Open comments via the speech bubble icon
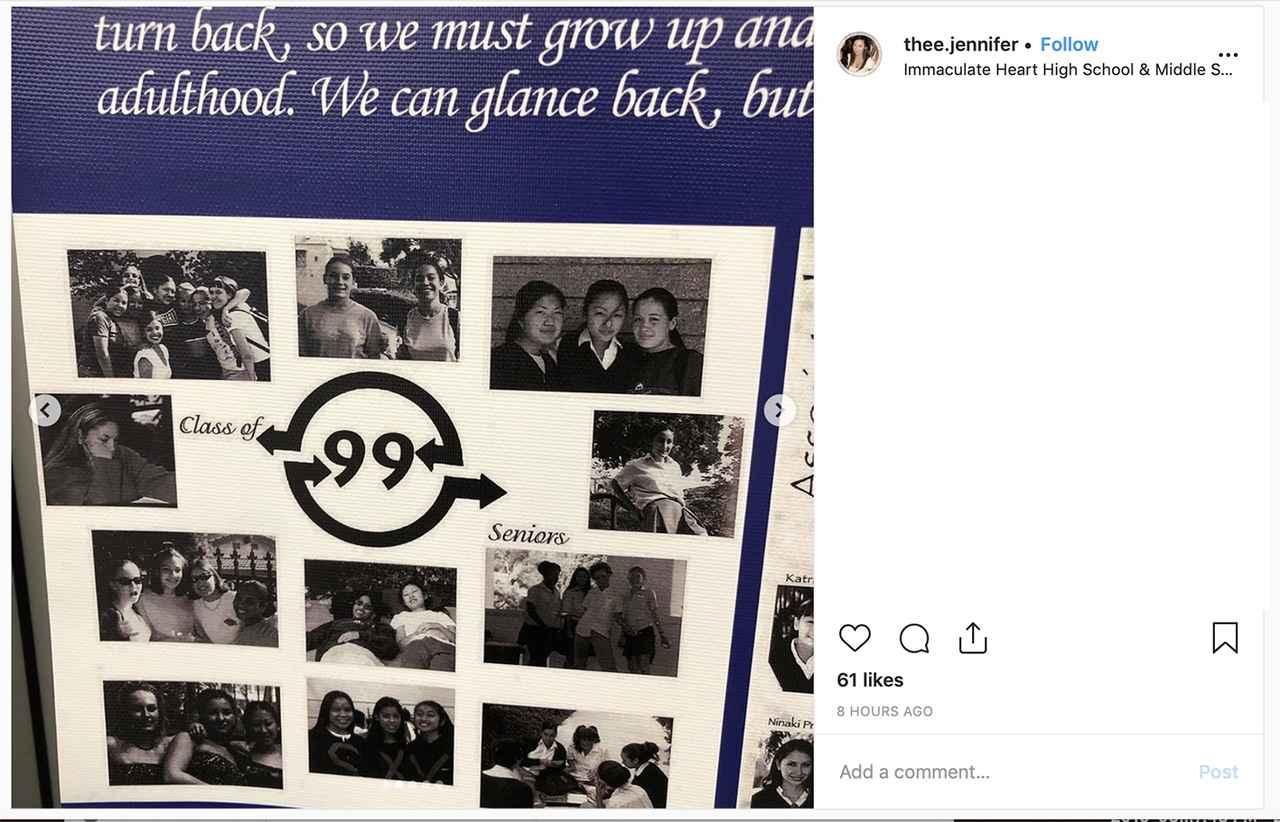The image size is (1280, 822). (914, 638)
